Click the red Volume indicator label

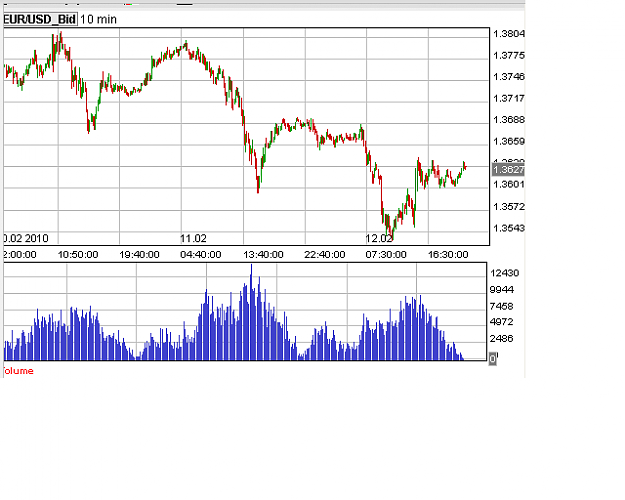click(18, 371)
